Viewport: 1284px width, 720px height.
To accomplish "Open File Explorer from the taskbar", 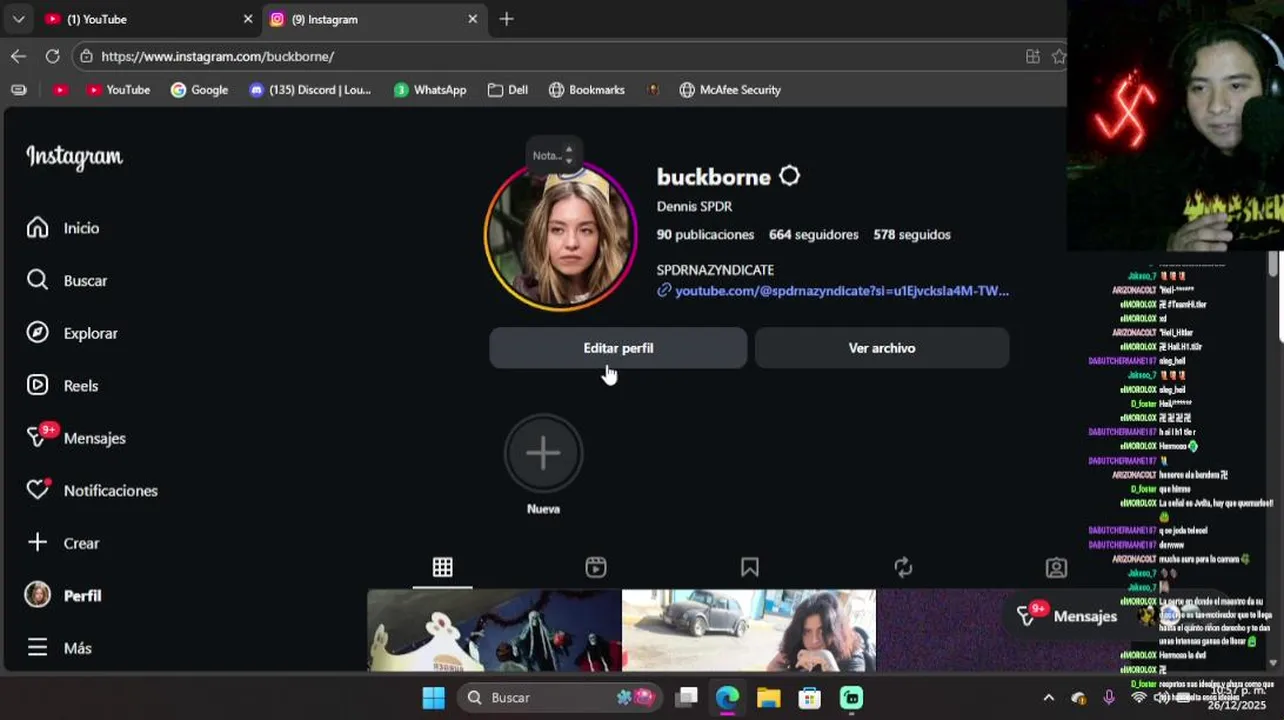I will (768, 697).
